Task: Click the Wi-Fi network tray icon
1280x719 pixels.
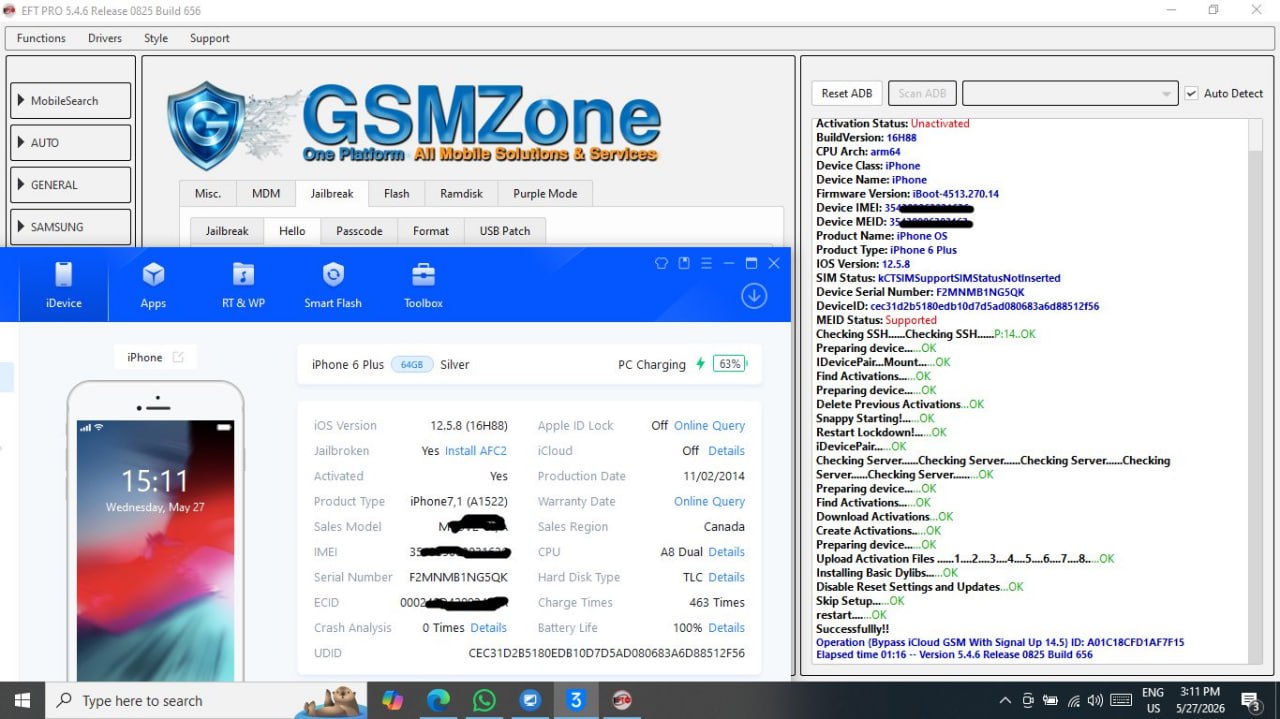Action: [x=1073, y=700]
